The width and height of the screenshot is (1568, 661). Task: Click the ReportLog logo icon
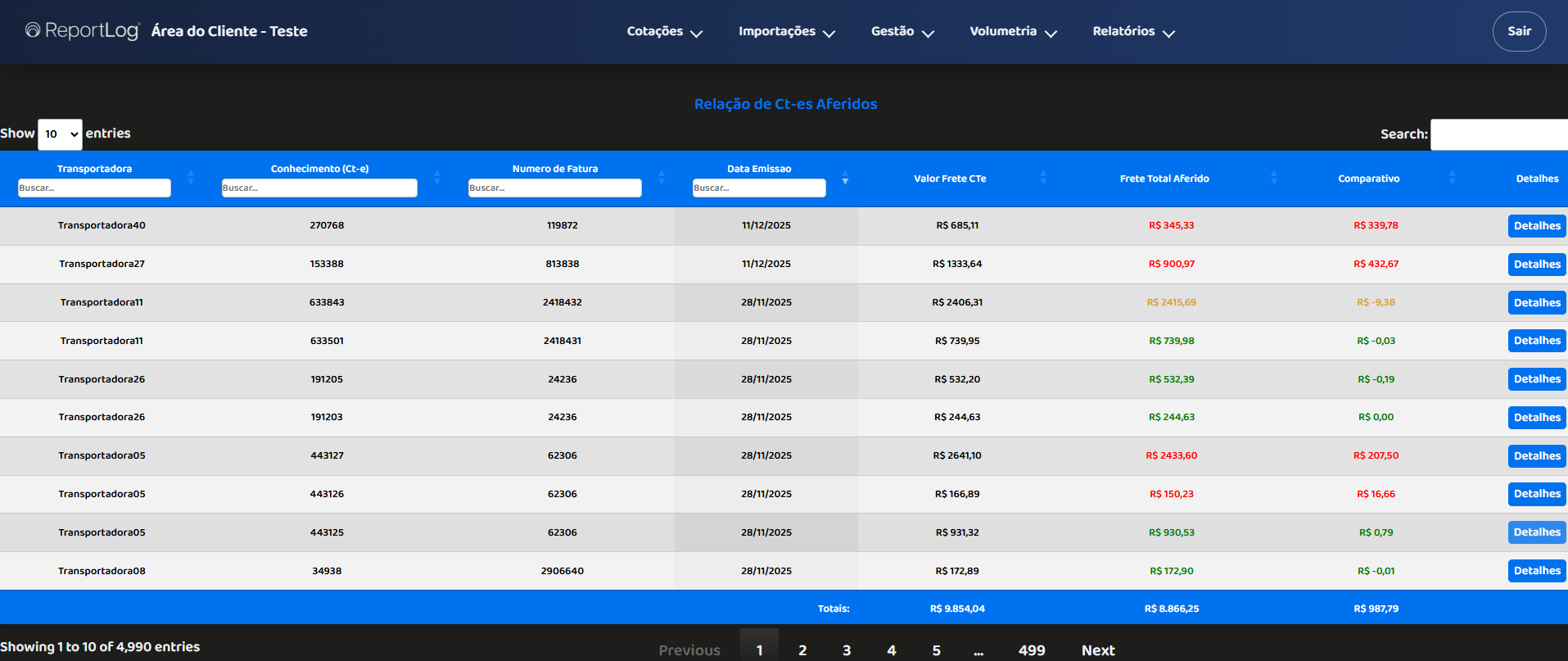[x=33, y=30]
